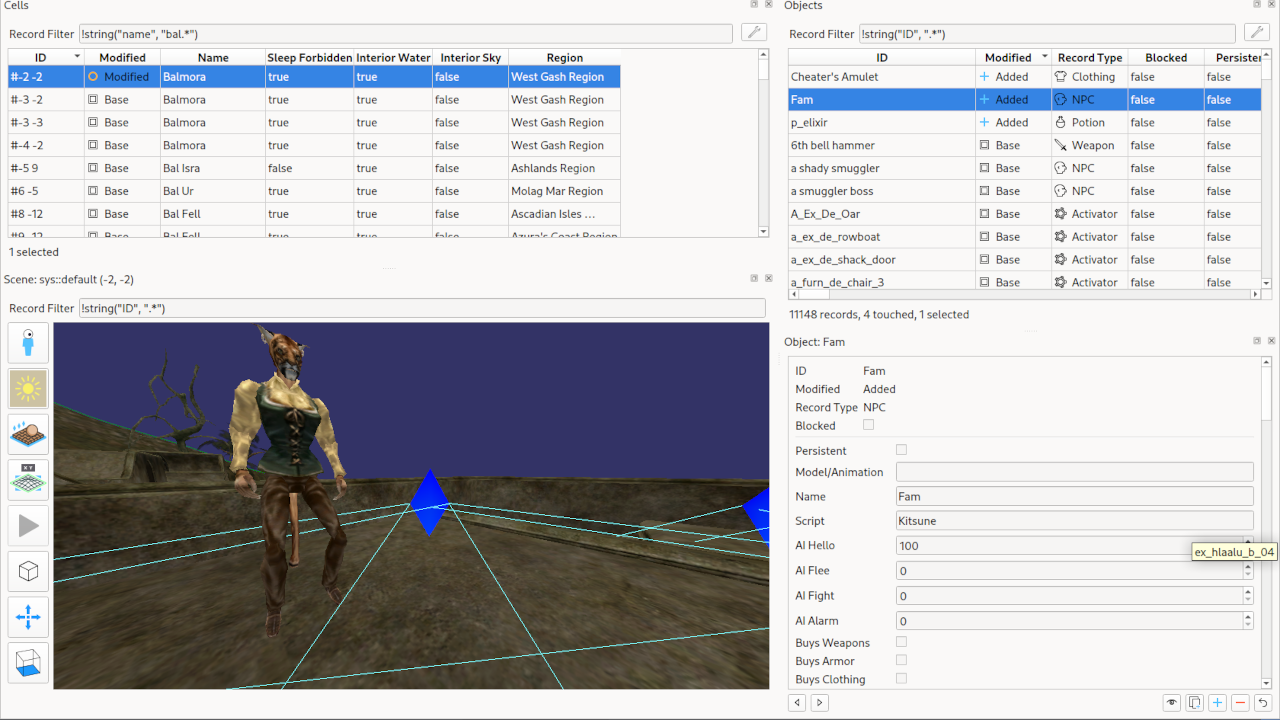
Task: Click the Interior Sky column header
Action: (x=470, y=57)
